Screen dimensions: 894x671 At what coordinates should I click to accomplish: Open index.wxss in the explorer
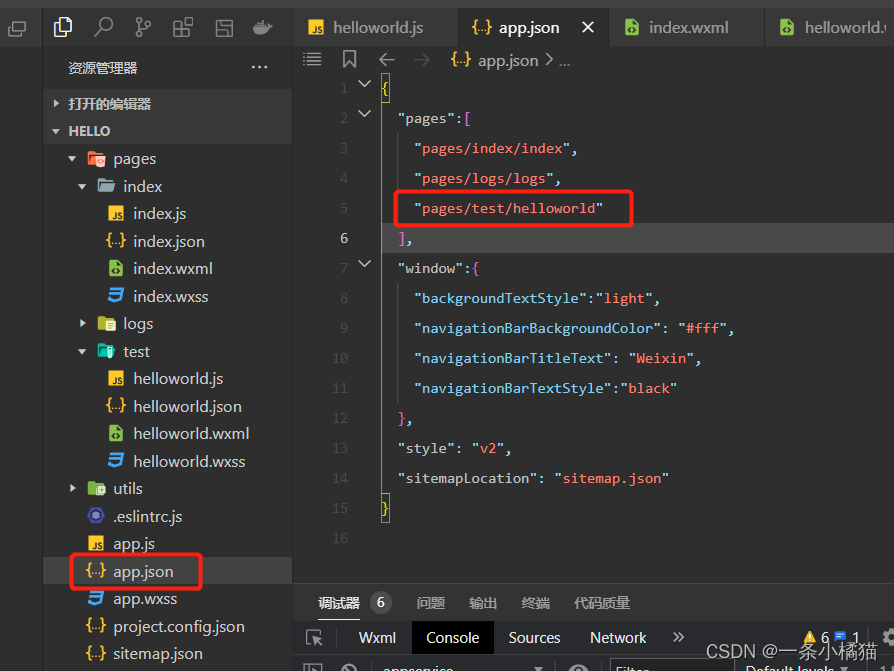[170, 296]
